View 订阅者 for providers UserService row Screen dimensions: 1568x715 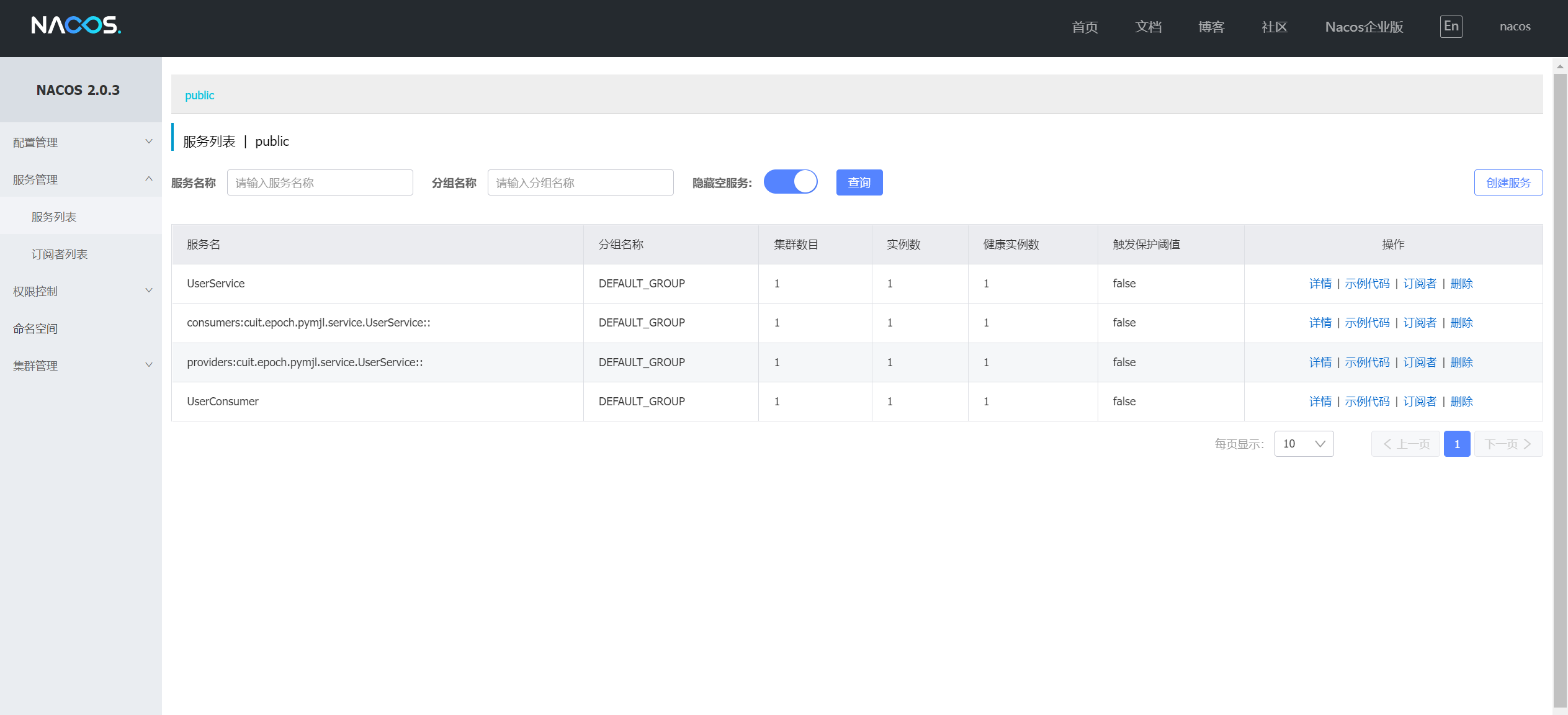pos(1420,362)
